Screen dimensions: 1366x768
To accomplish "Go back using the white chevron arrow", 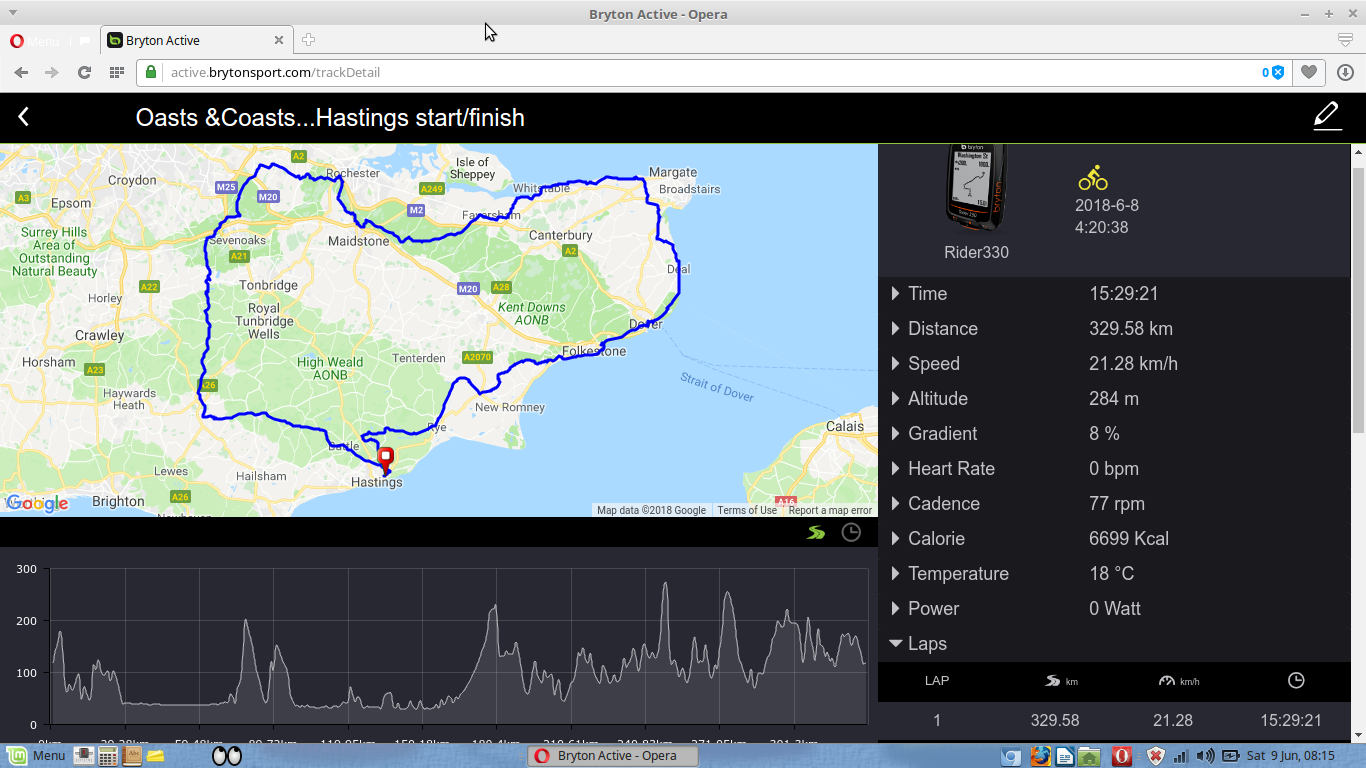I will tap(23, 117).
